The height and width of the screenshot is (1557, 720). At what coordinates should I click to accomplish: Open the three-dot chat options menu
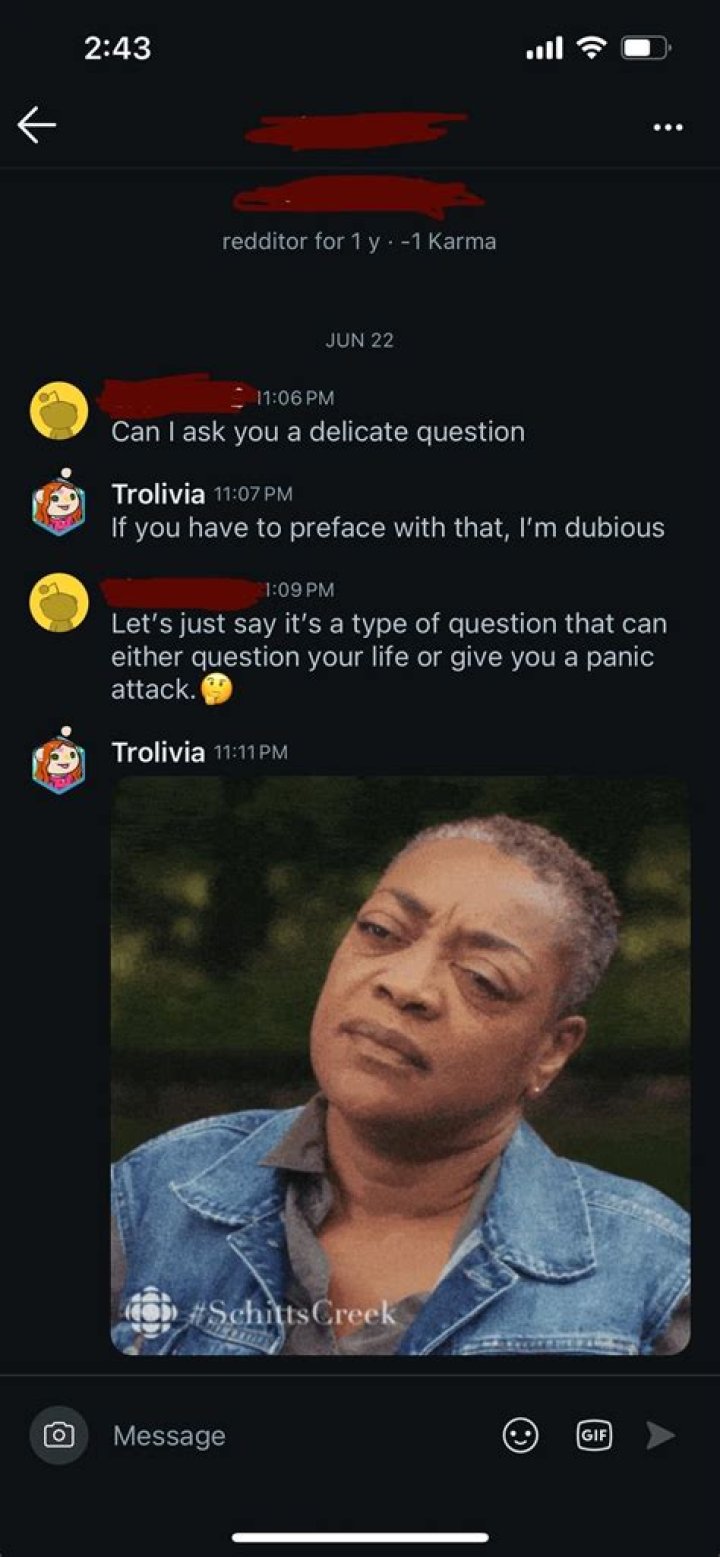pos(667,127)
